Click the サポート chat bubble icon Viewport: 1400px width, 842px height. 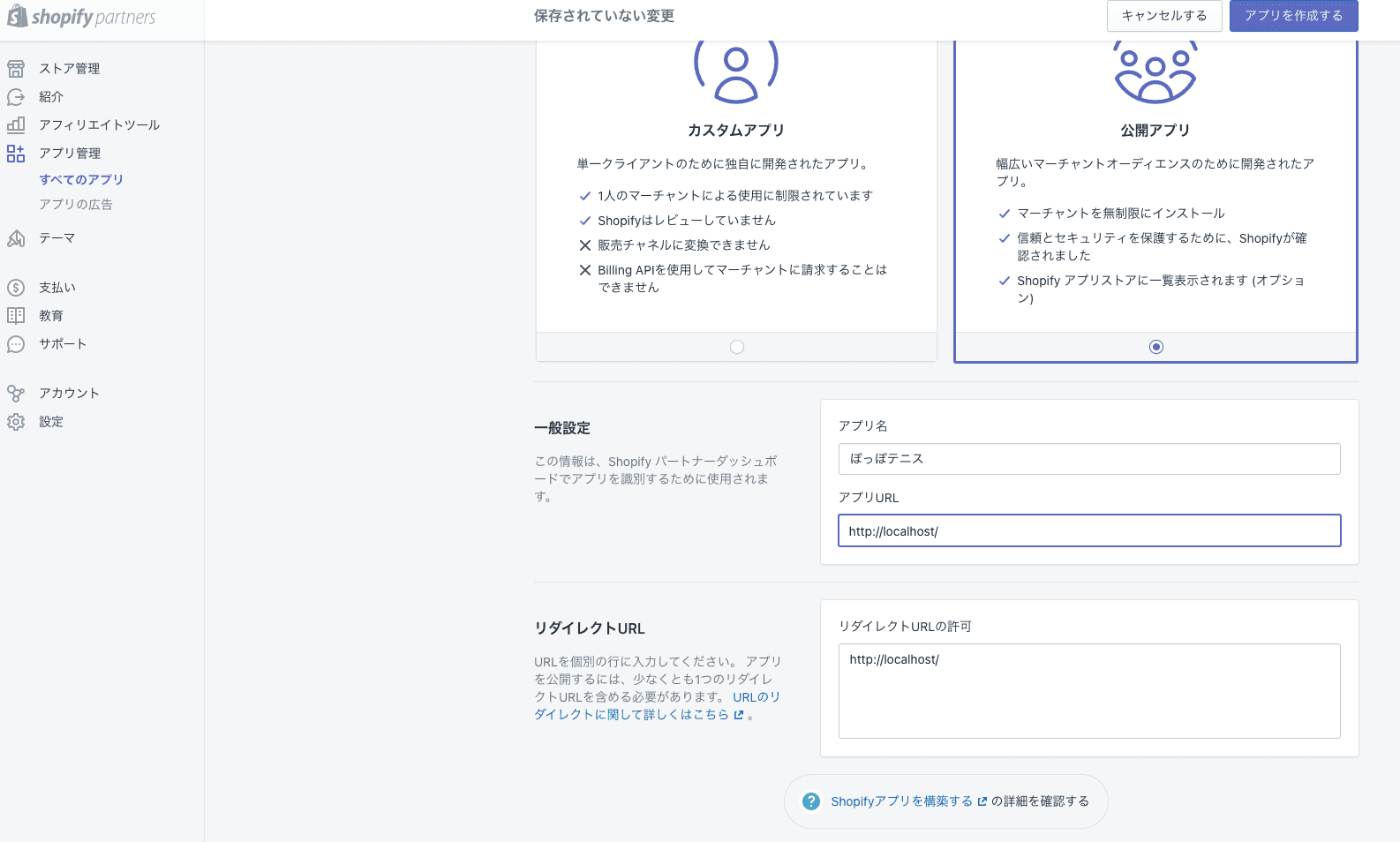tap(16, 343)
